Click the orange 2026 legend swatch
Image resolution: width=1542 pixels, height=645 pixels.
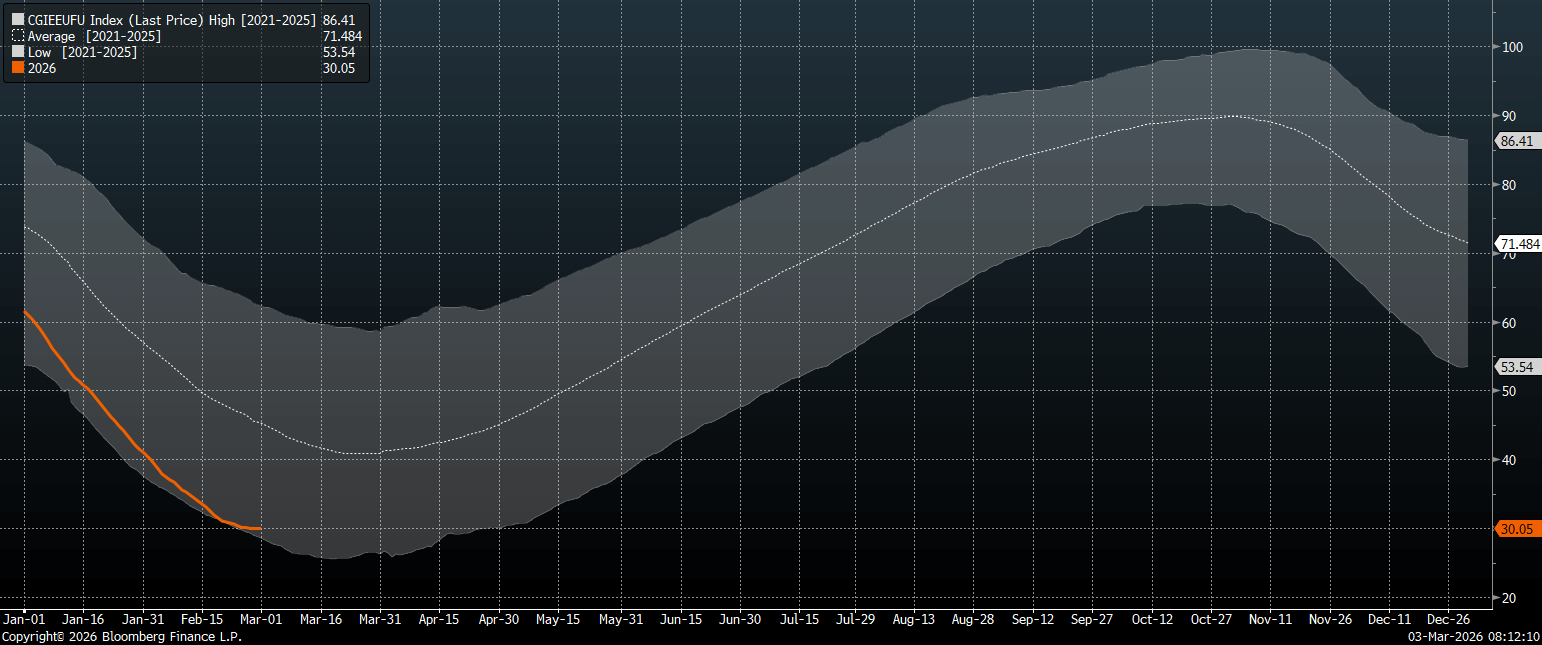click(x=18, y=68)
